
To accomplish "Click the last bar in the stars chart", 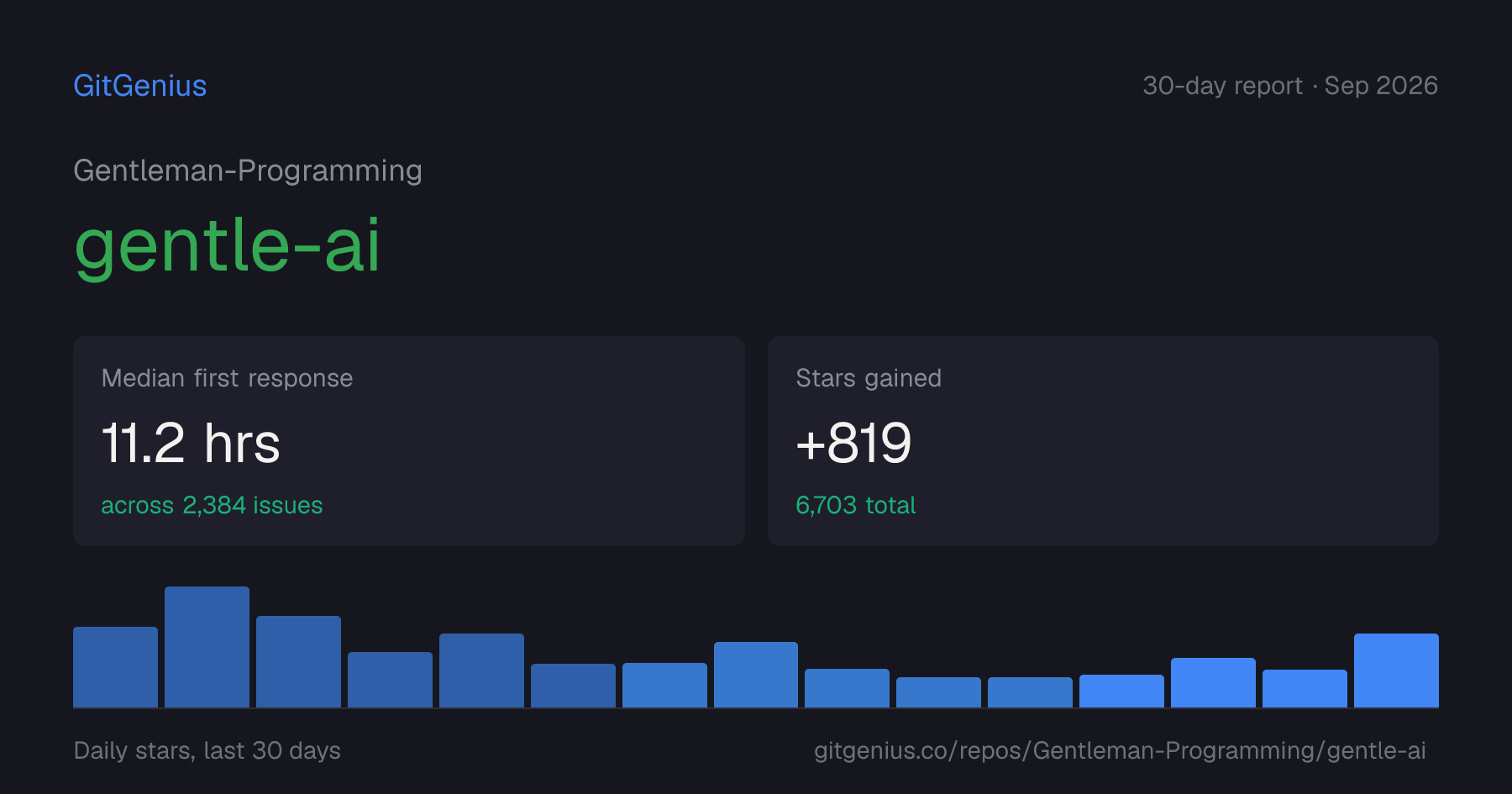I will tap(1396, 670).
